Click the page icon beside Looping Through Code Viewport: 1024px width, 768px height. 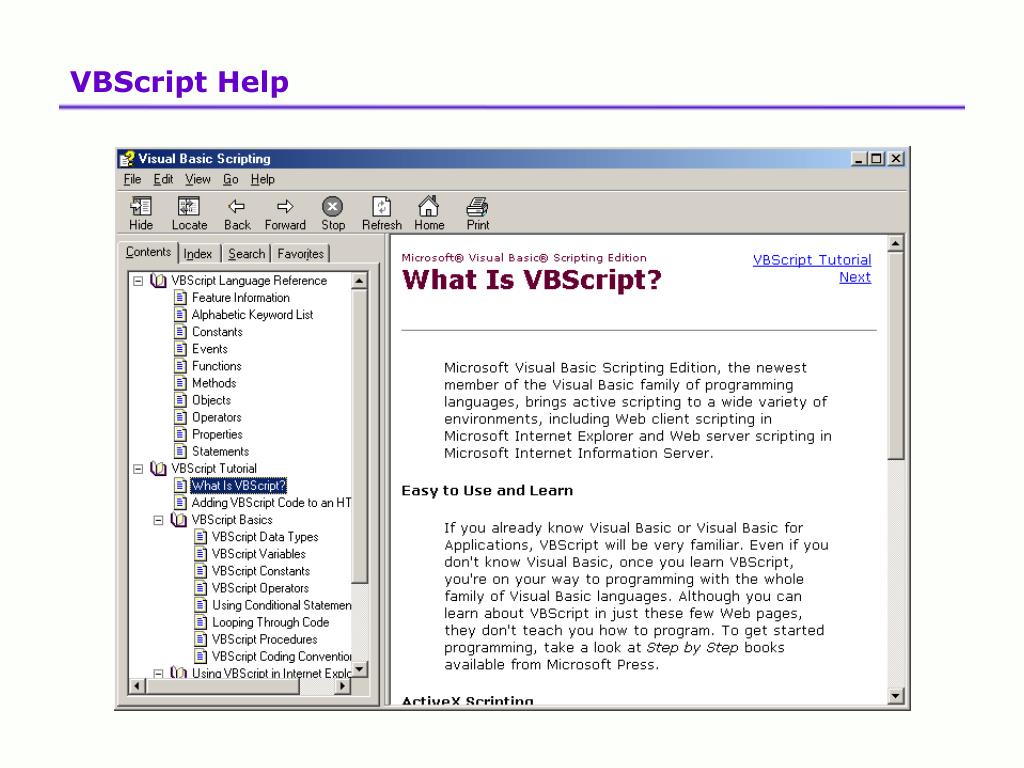pos(201,622)
